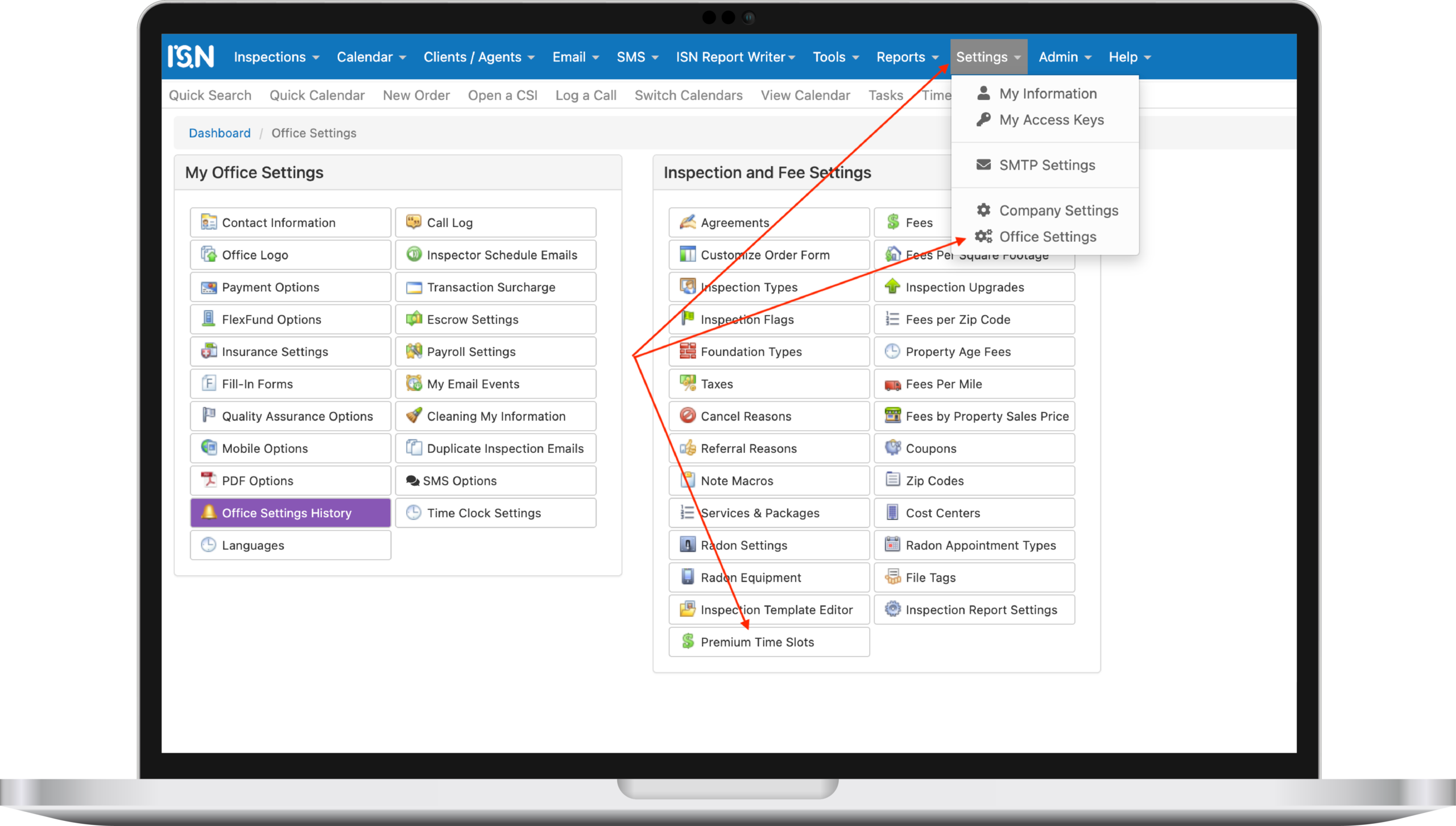
Task: Click Quick Search in secondary toolbar
Action: 210,96
